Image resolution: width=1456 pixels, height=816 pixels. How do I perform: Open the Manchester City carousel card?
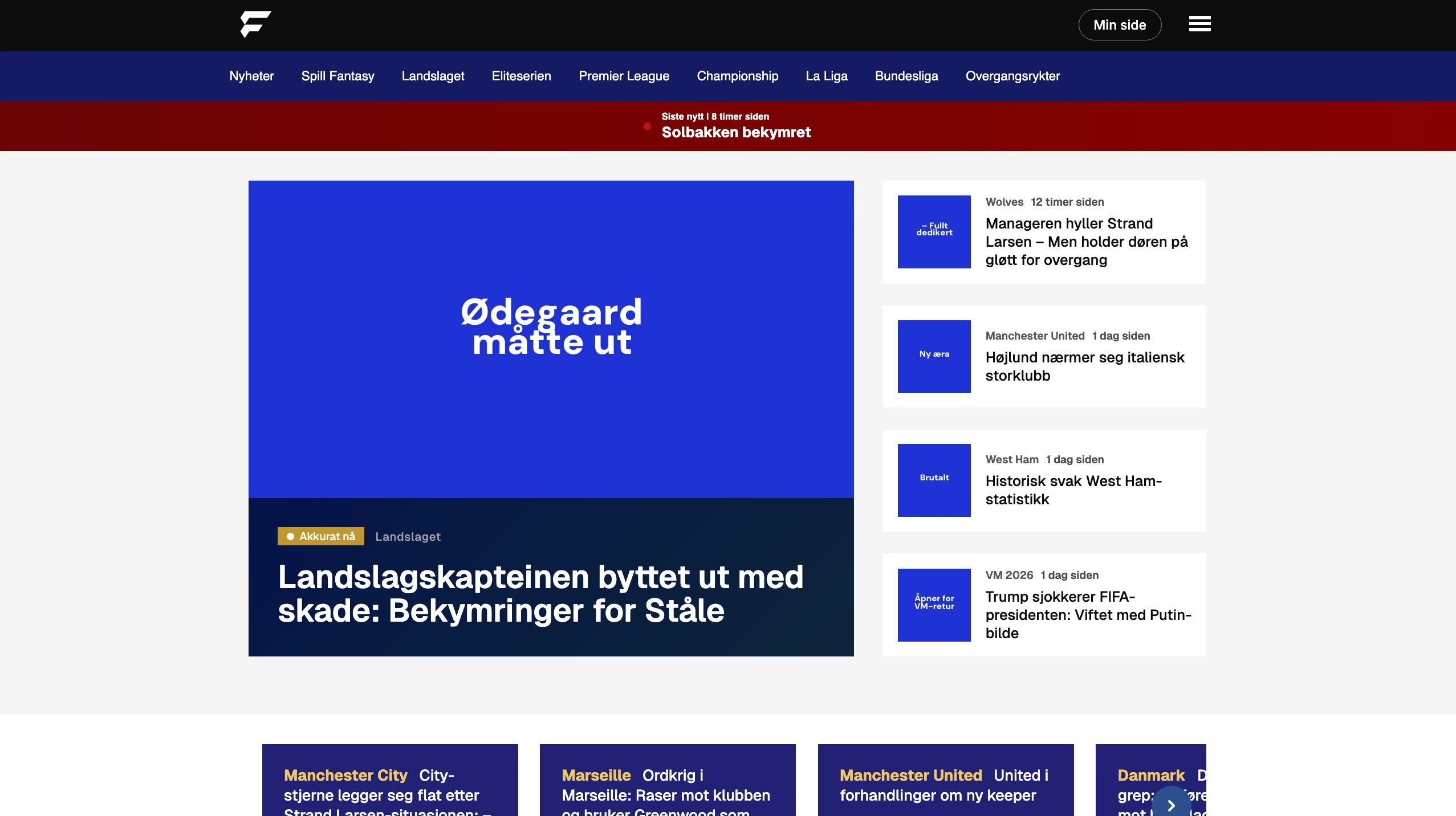point(390,786)
